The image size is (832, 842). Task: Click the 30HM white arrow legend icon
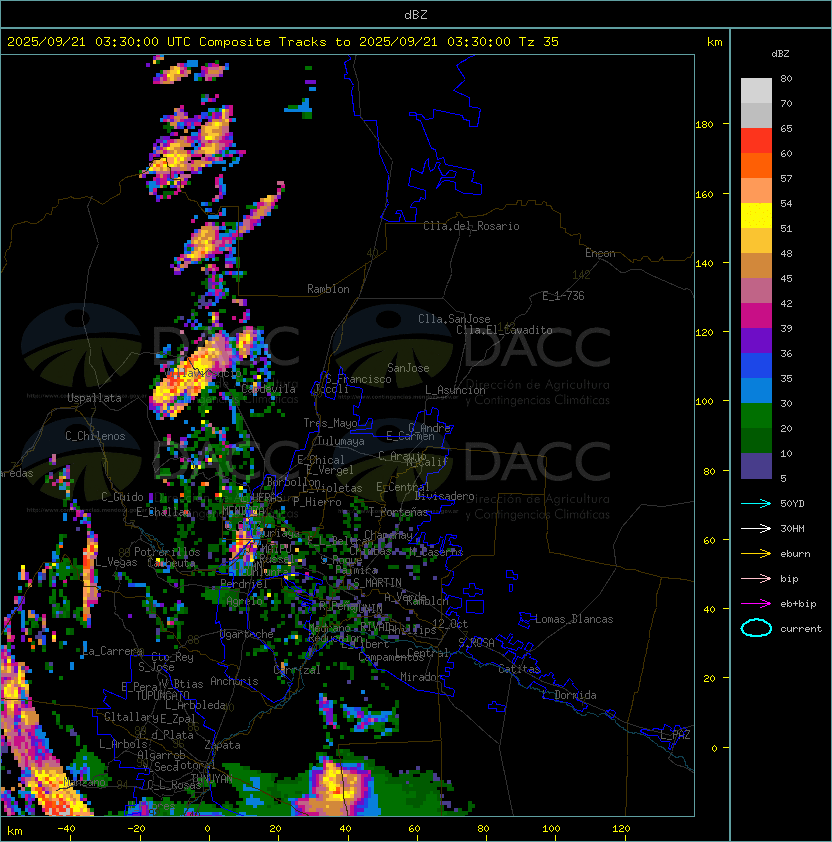(756, 528)
